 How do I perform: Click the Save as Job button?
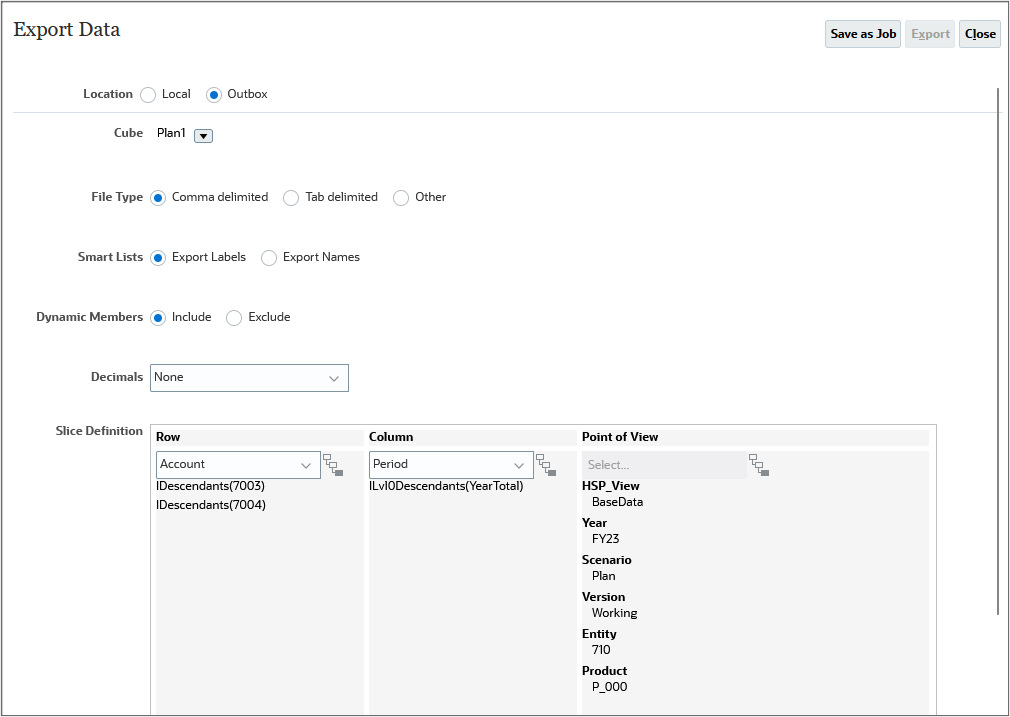tap(862, 33)
